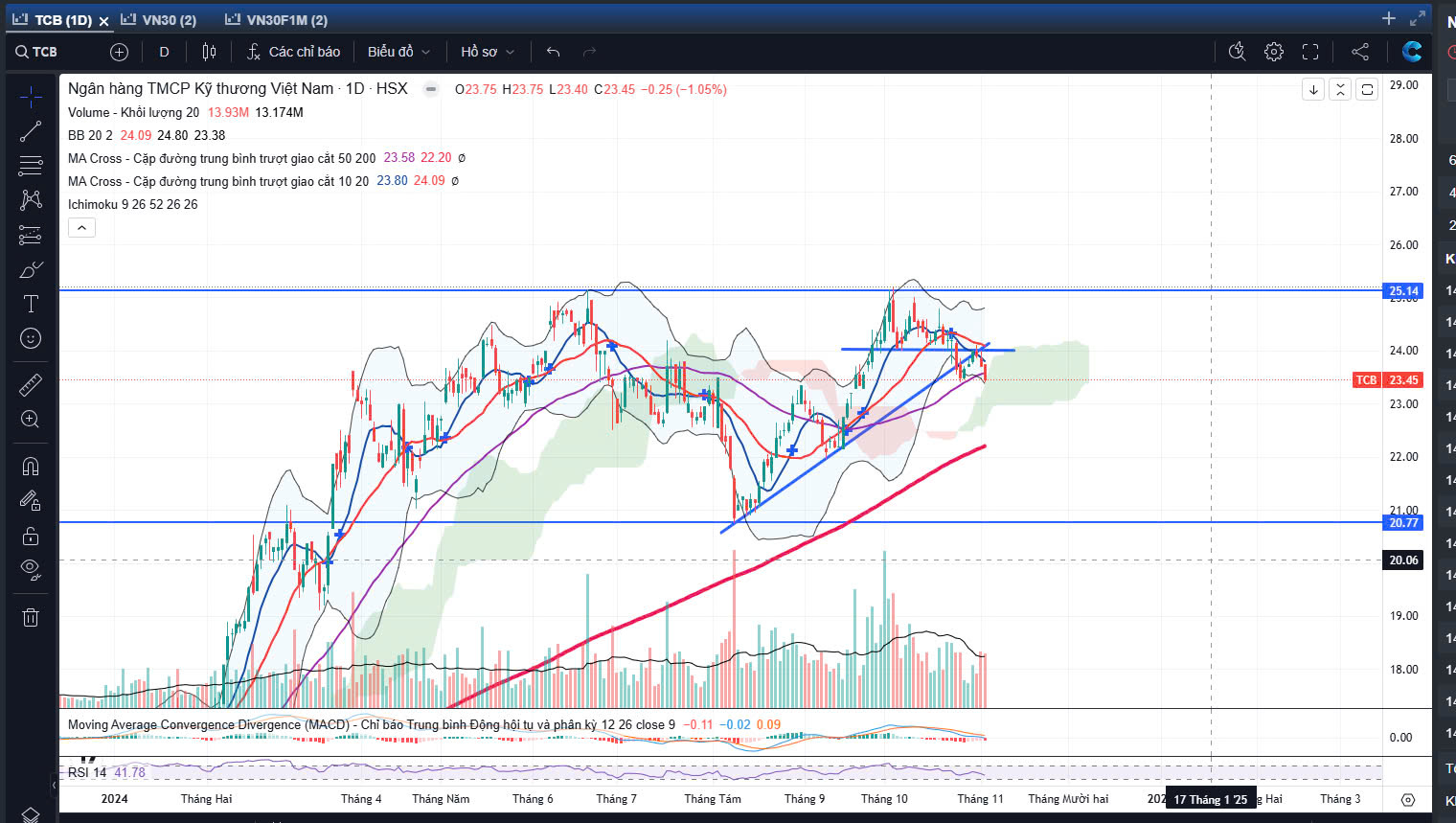1456x823 pixels.
Task: Open the Fibonacci retracement tools
Action: 31,166
